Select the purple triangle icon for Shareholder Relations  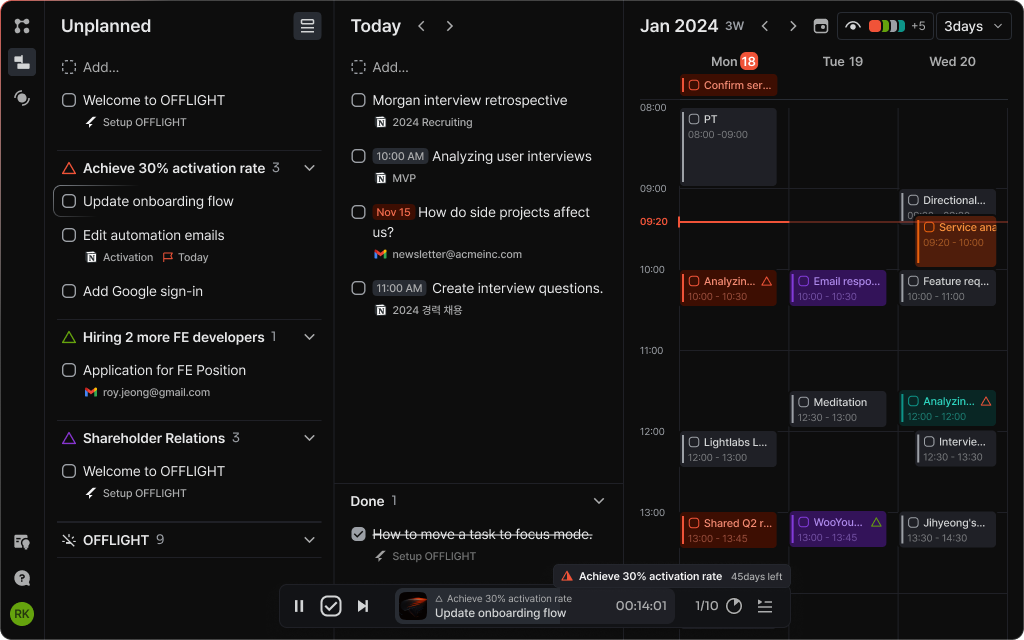coord(69,438)
